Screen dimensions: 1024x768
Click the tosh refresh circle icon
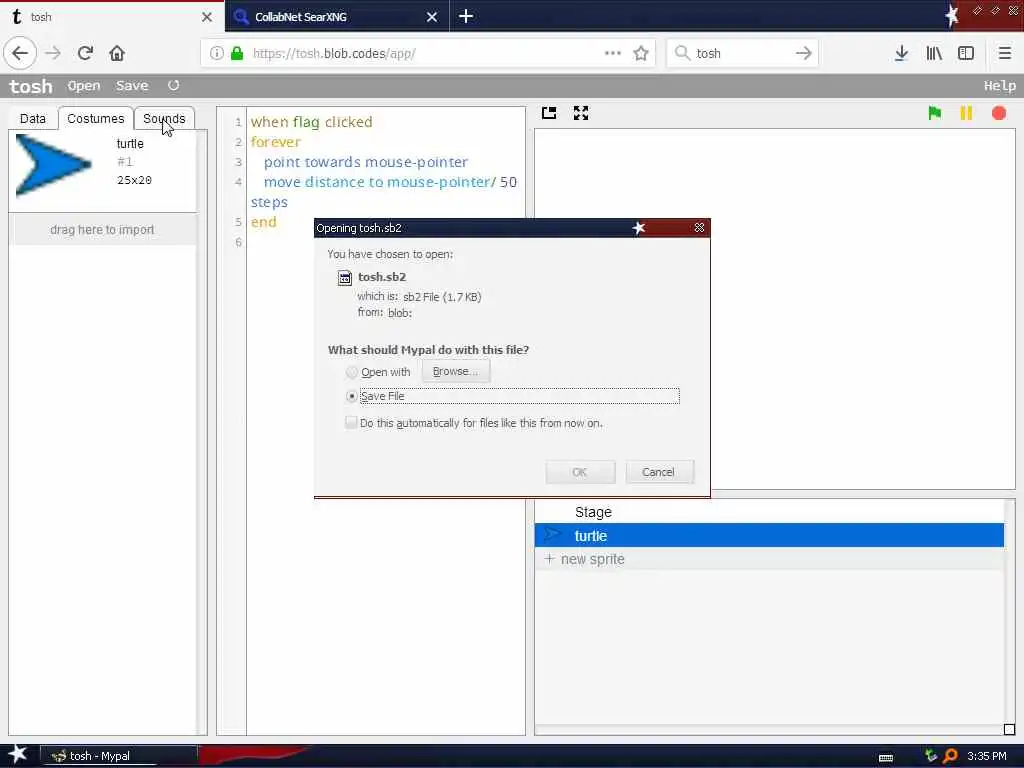click(173, 85)
